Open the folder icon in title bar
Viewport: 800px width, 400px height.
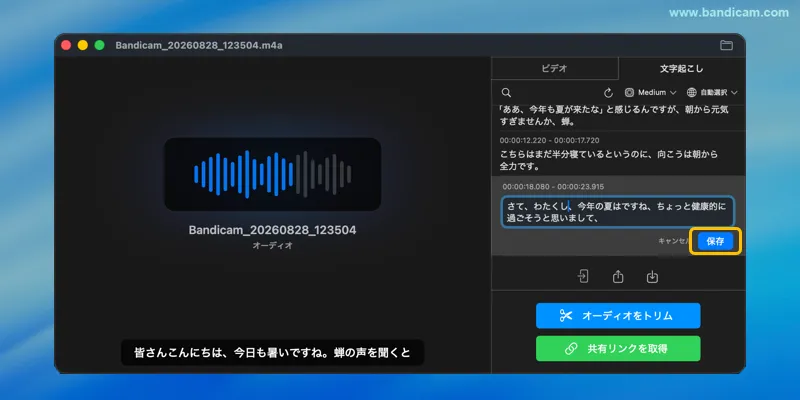click(726, 45)
